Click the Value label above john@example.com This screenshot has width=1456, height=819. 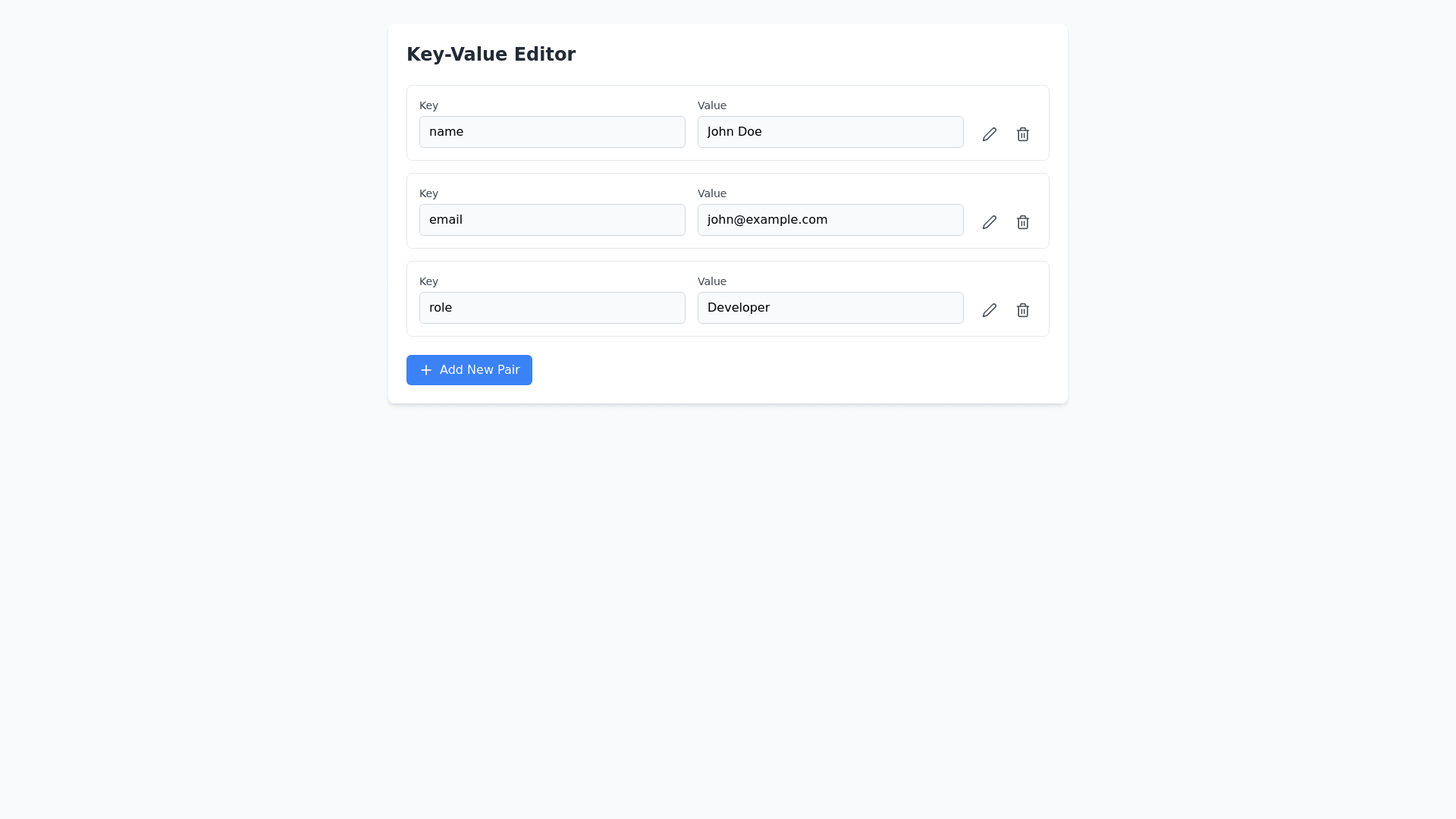[712, 193]
